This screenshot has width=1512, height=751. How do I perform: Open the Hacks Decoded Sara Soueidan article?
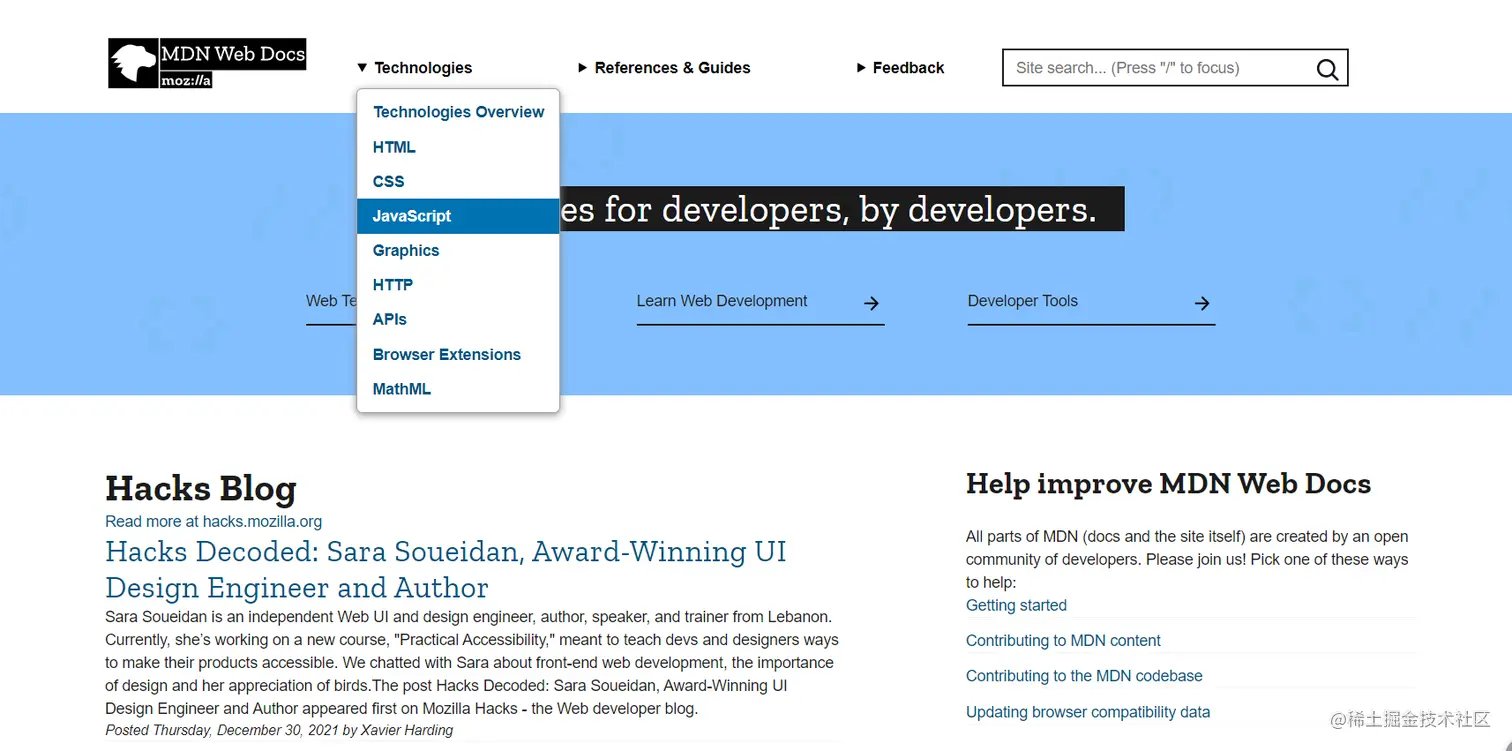tap(446, 569)
